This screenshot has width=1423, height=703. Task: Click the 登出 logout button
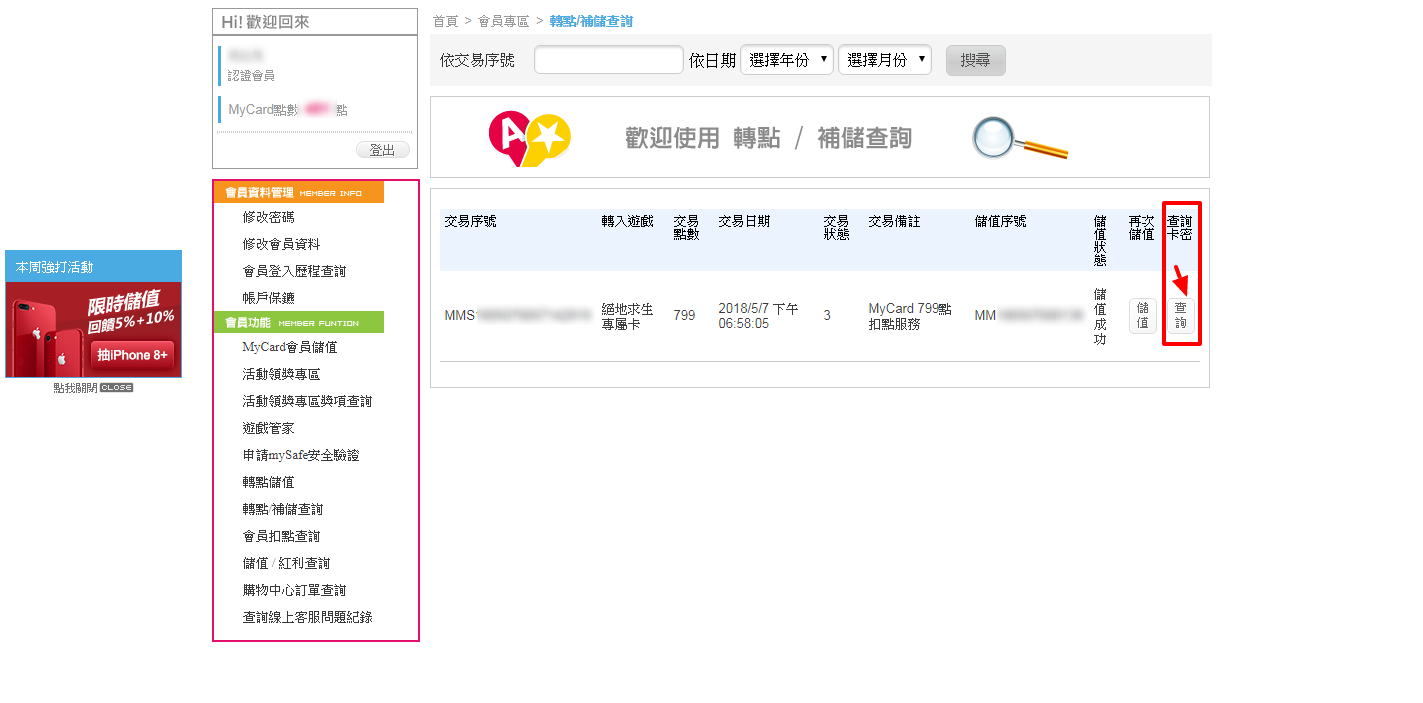(x=383, y=150)
